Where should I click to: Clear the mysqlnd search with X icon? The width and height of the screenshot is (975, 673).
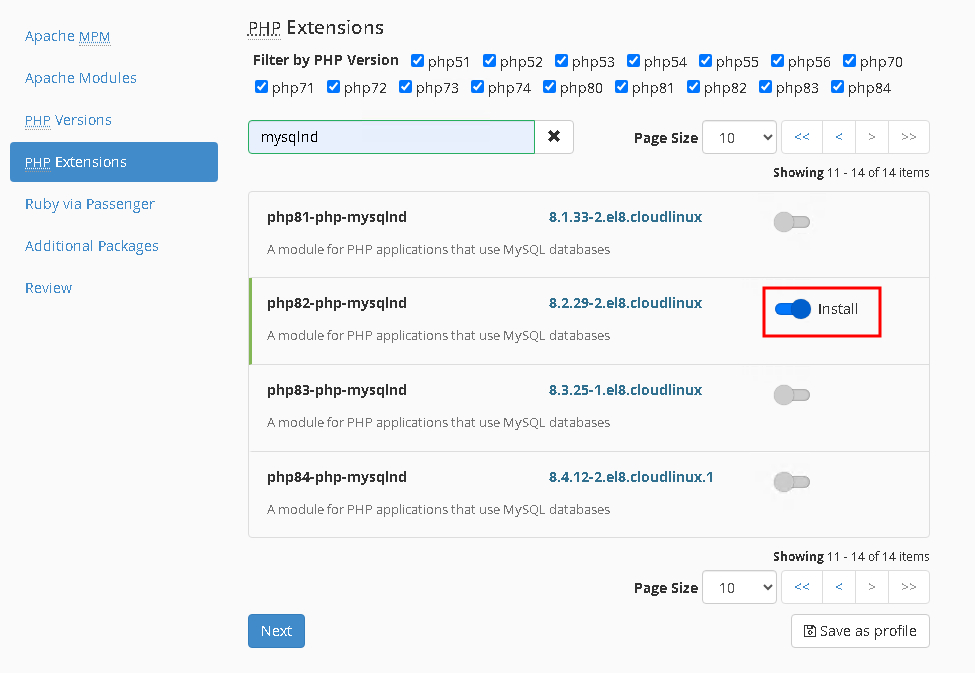(554, 137)
